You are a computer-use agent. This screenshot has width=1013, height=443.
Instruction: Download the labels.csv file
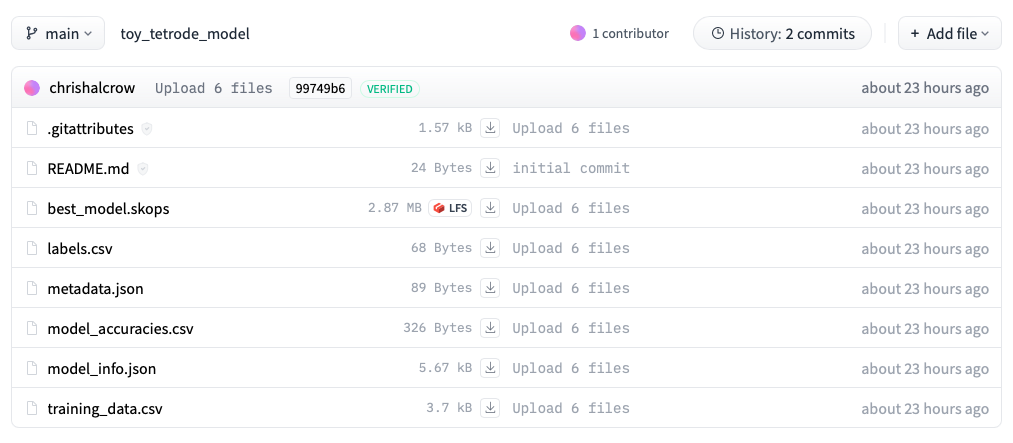490,248
